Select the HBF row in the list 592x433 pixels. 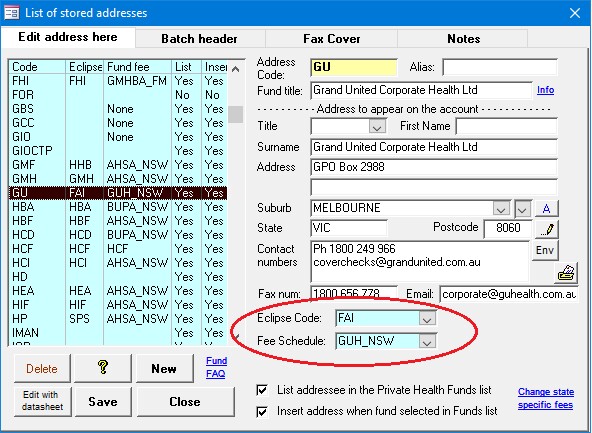click(x=118, y=220)
